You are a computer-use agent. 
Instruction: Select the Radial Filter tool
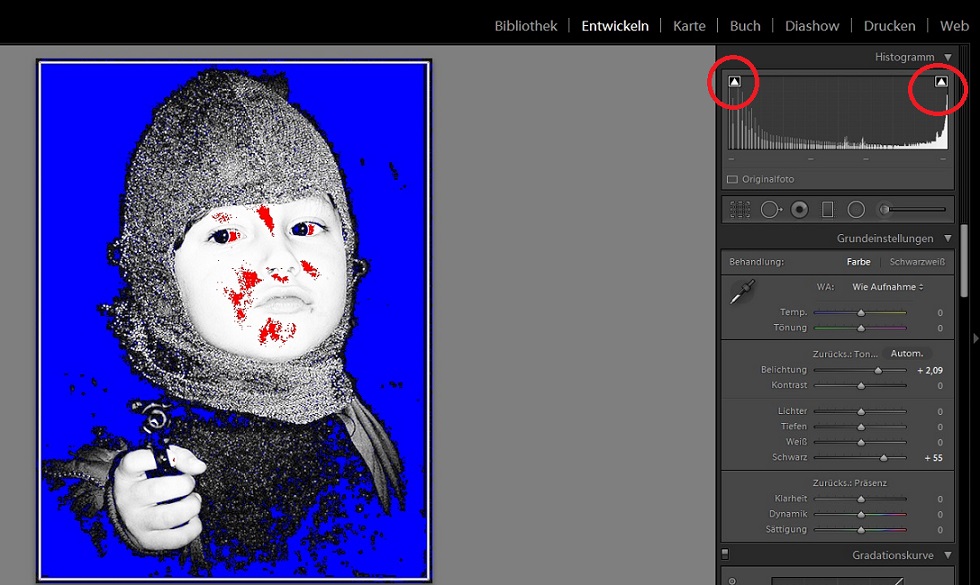(856, 210)
